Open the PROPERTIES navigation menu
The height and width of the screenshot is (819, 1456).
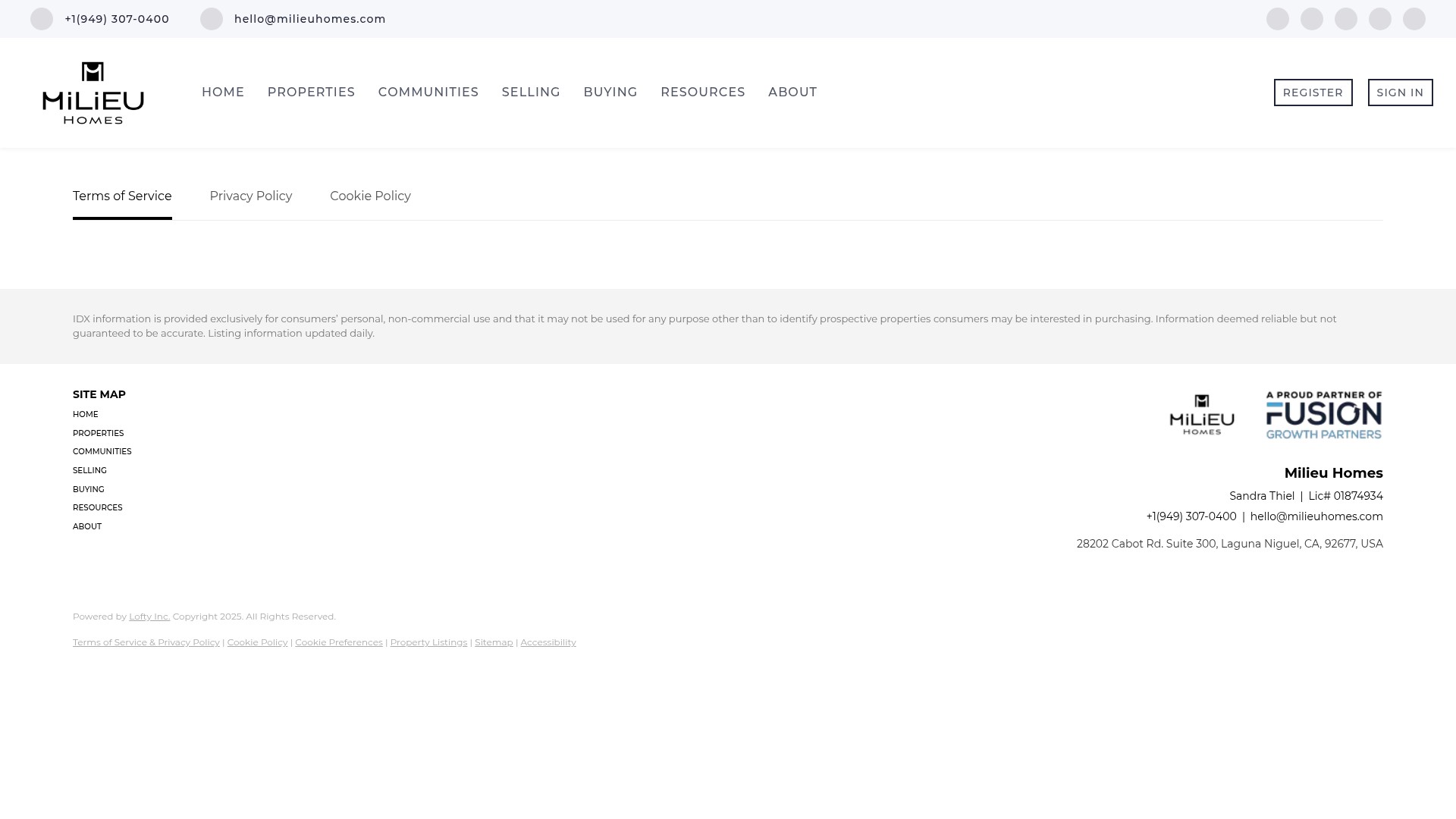pos(311,93)
